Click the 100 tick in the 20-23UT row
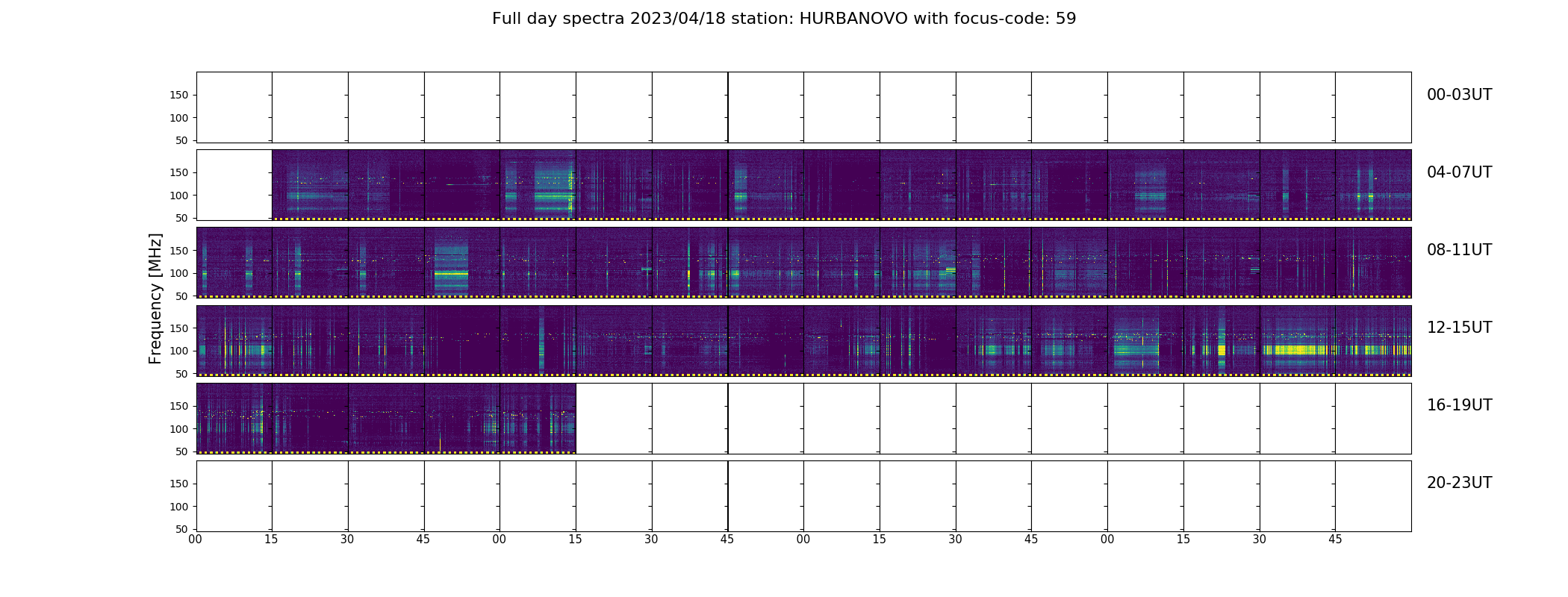Viewport: 1568px width, 597px height. [x=179, y=507]
